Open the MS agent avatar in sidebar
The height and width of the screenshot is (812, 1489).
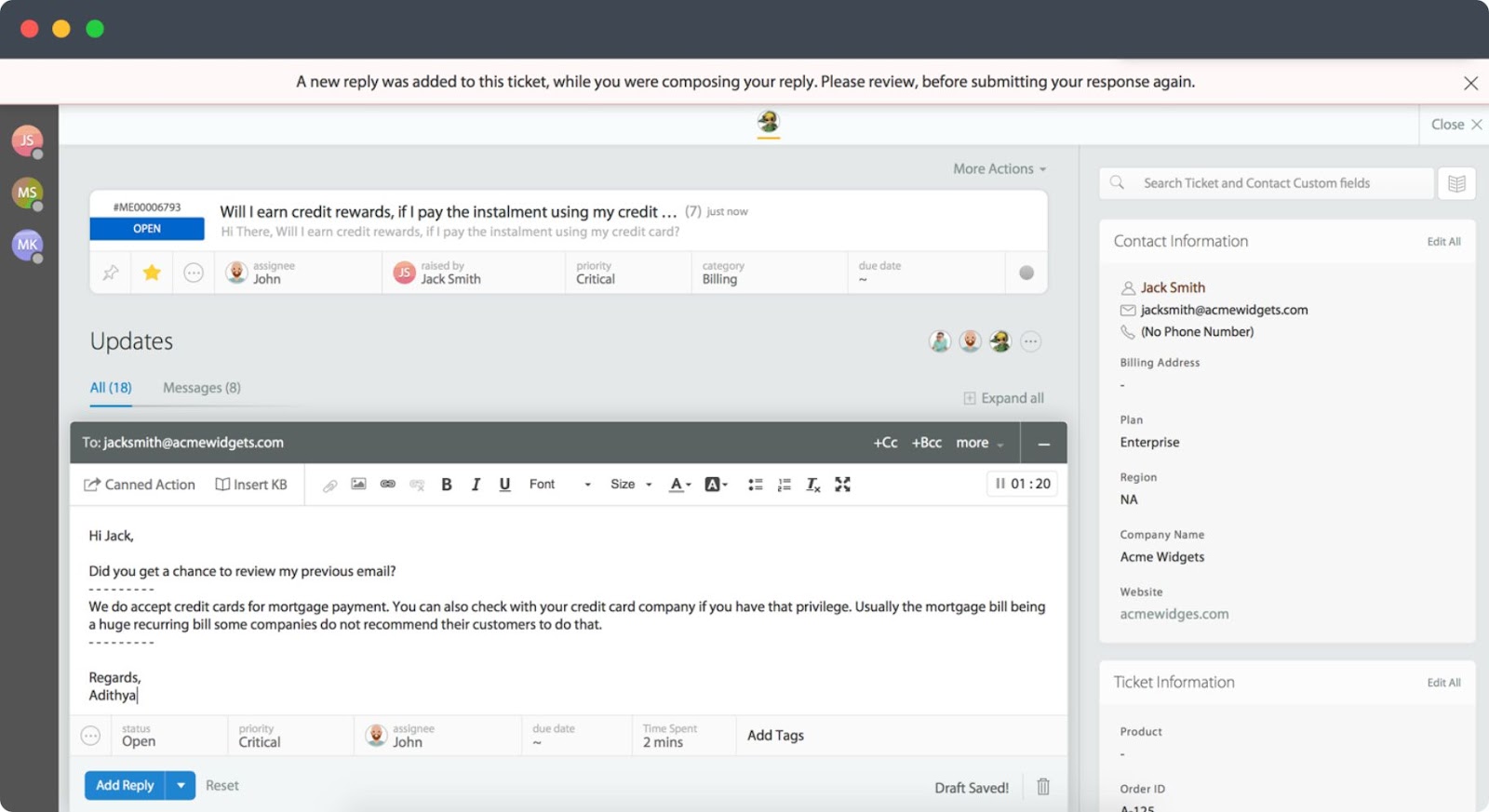tap(27, 193)
